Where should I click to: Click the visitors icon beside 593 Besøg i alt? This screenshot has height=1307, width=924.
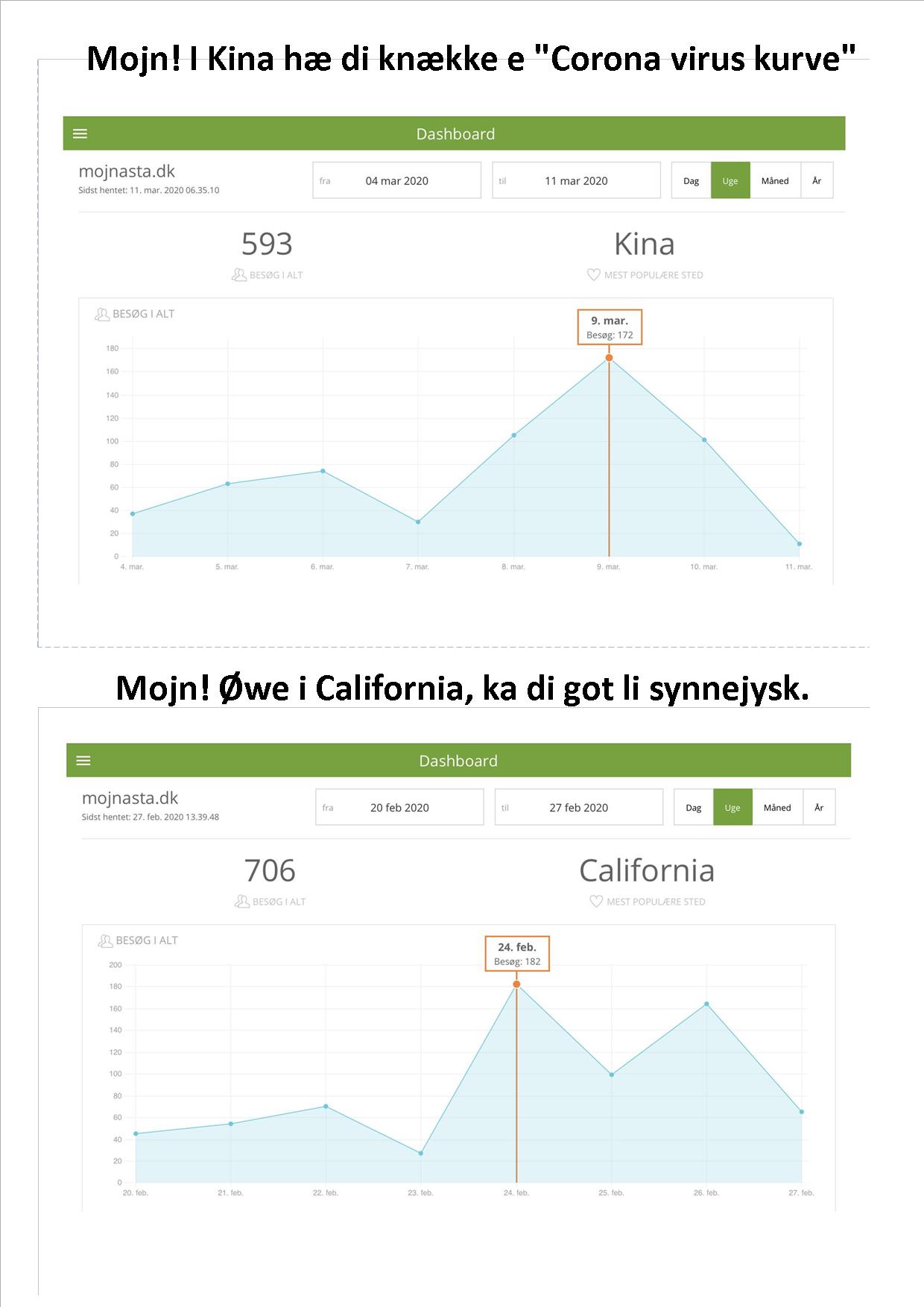tap(238, 275)
